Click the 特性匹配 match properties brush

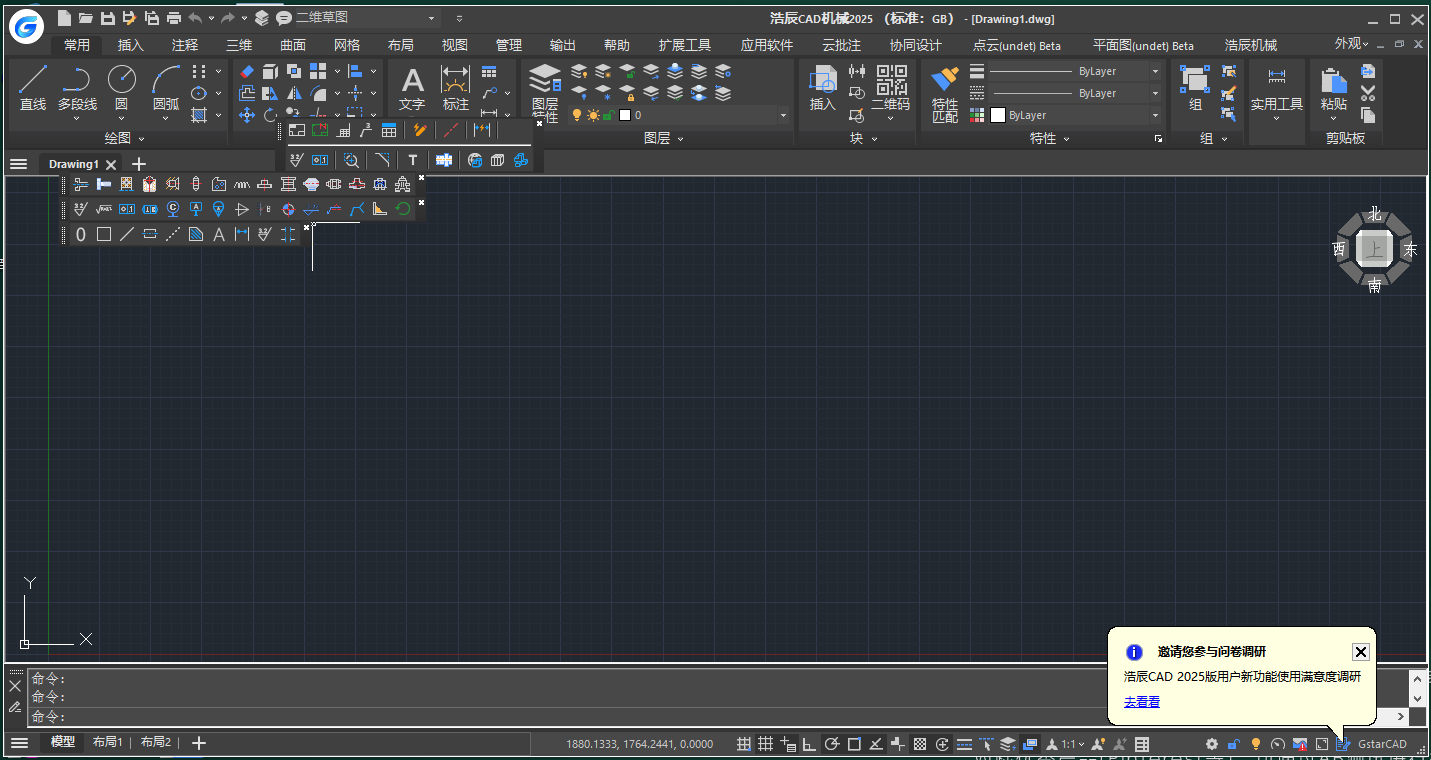945,92
